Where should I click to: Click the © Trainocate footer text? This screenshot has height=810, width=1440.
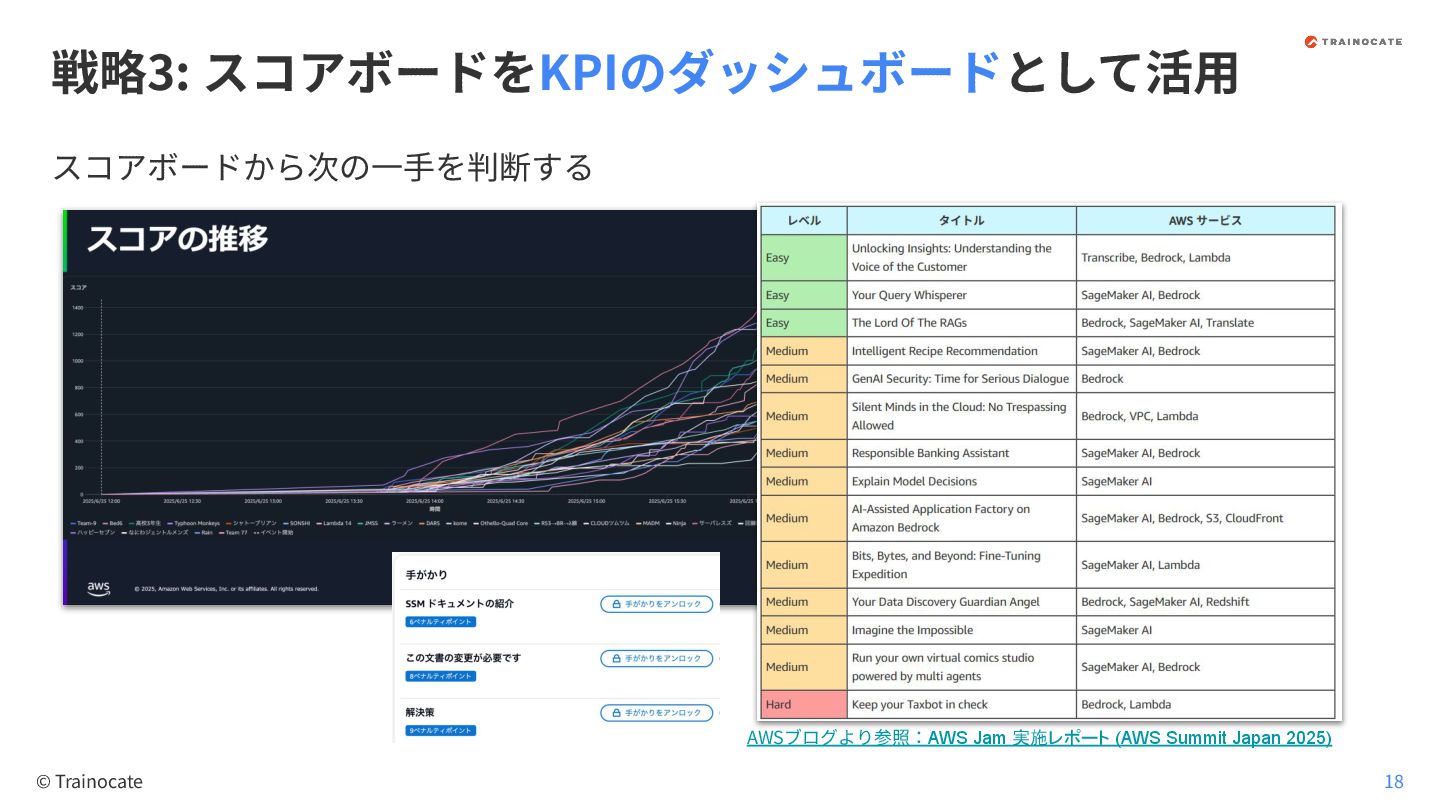tap(90, 782)
